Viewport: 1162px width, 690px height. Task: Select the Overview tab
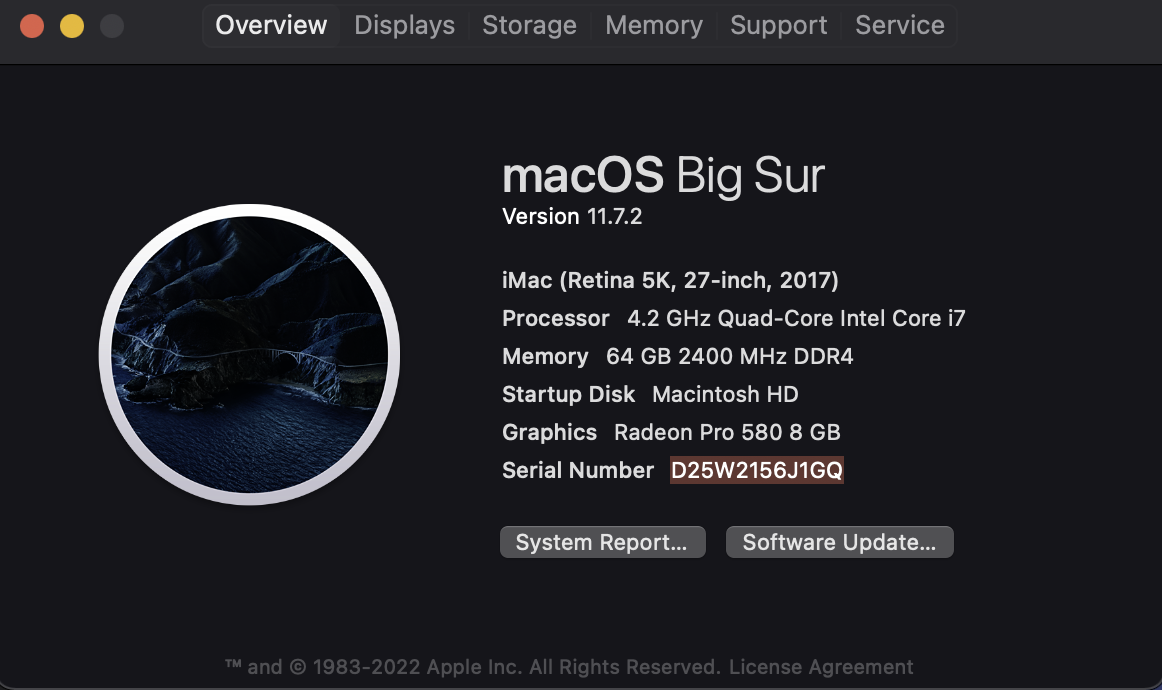click(271, 26)
